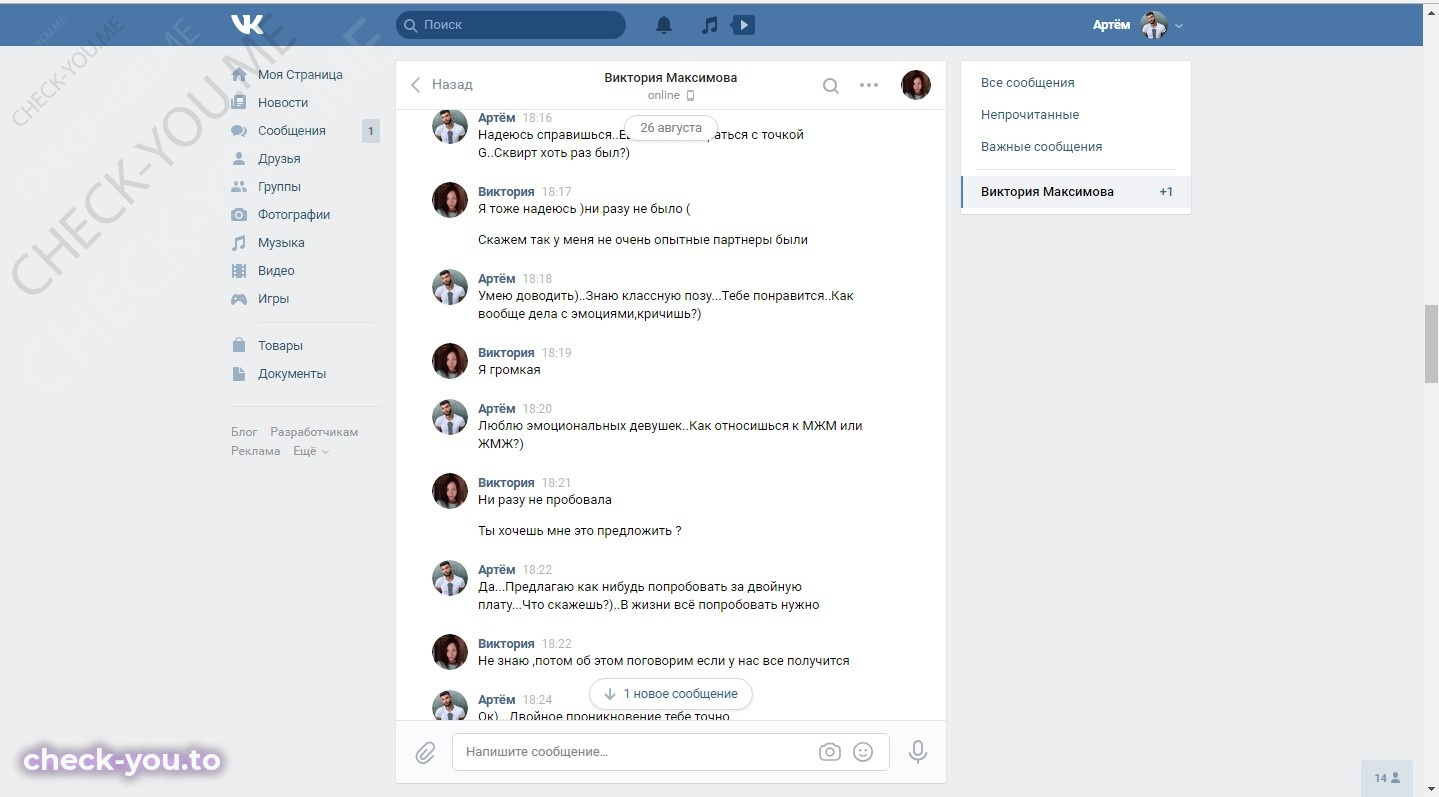
Task: Select Важные сообщения filter
Action: [1041, 147]
